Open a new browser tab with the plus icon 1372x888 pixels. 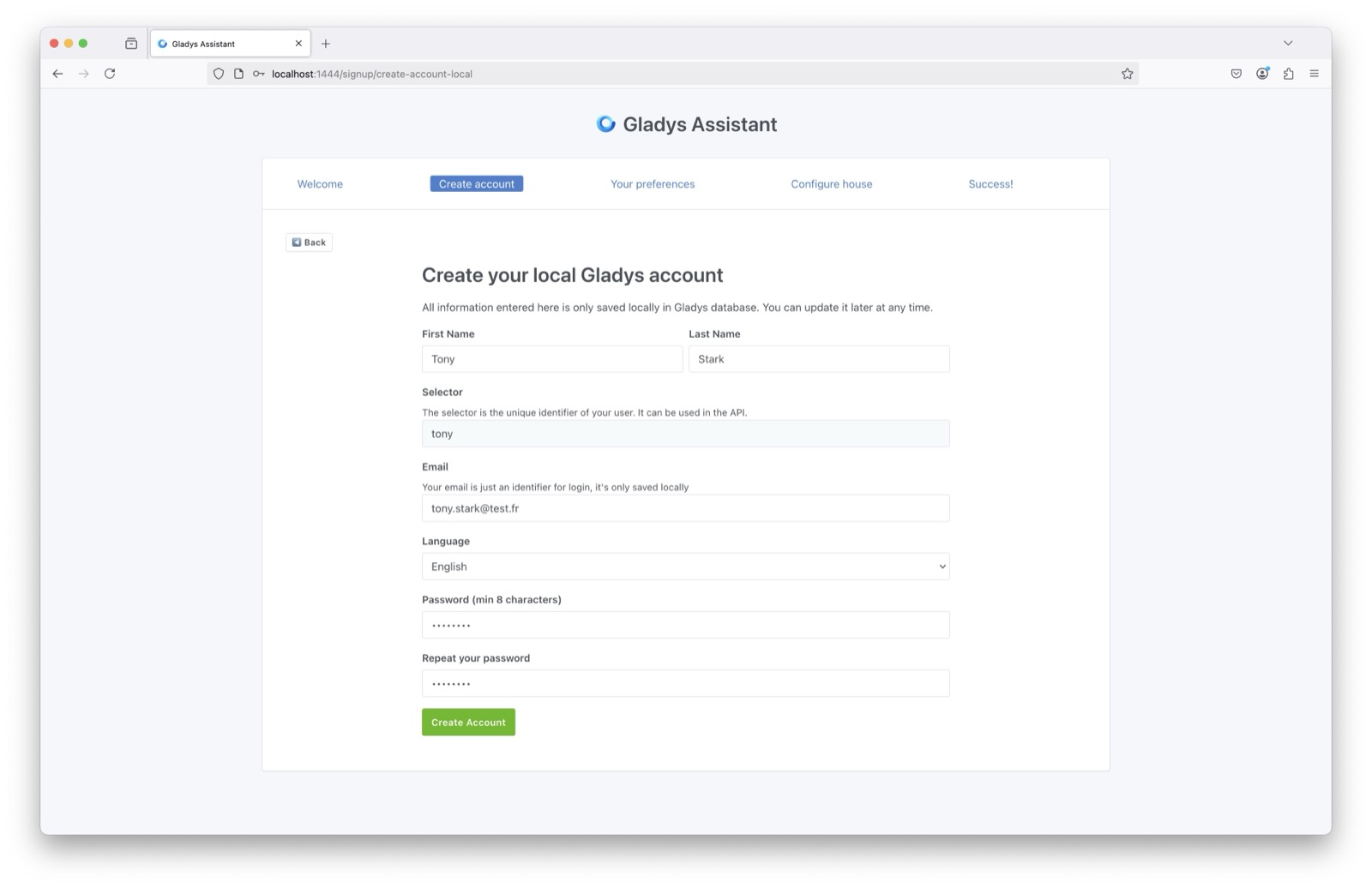(x=325, y=43)
